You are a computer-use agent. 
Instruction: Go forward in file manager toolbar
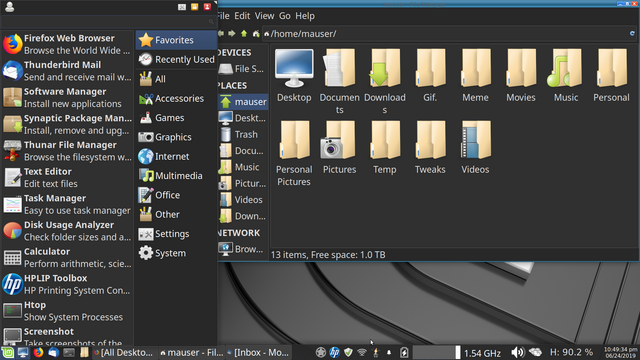point(232,33)
